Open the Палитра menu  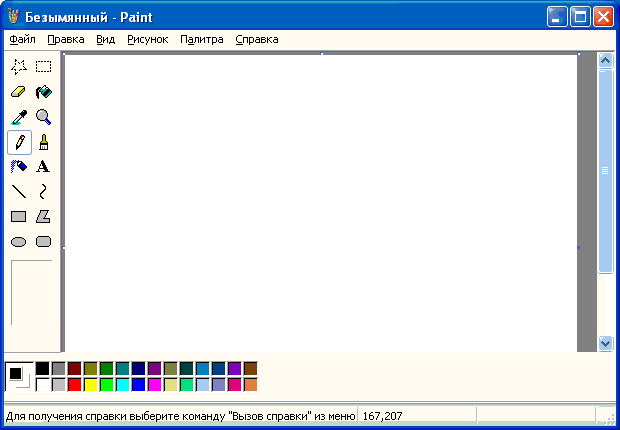tap(202, 40)
